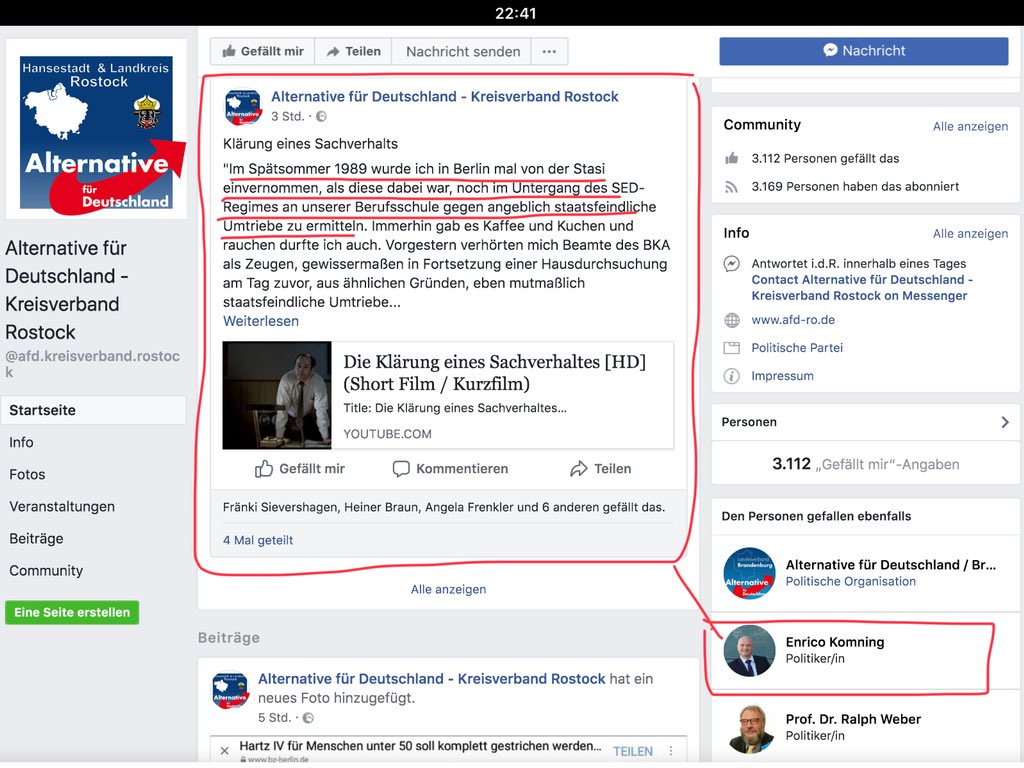Click messenger icon beside Antwortet i.d.R.
Viewport: 1024px width, 768px height.
tap(731, 264)
